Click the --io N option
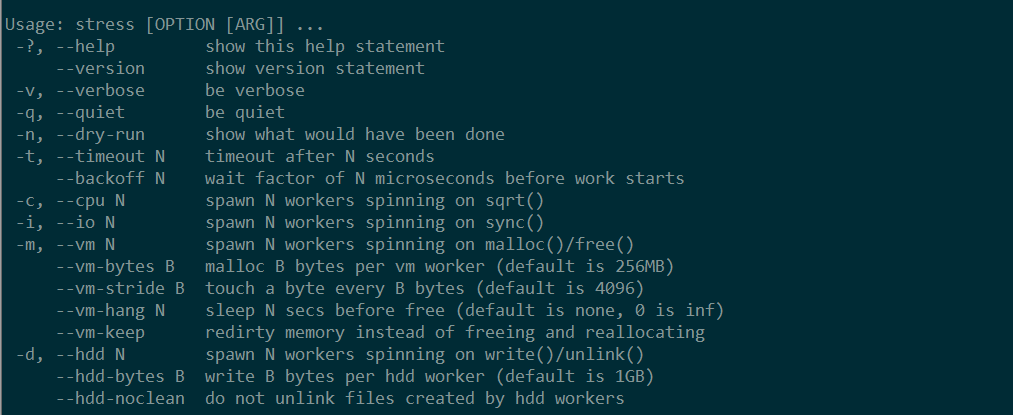The image size is (1013, 415). (x=85, y=223)
